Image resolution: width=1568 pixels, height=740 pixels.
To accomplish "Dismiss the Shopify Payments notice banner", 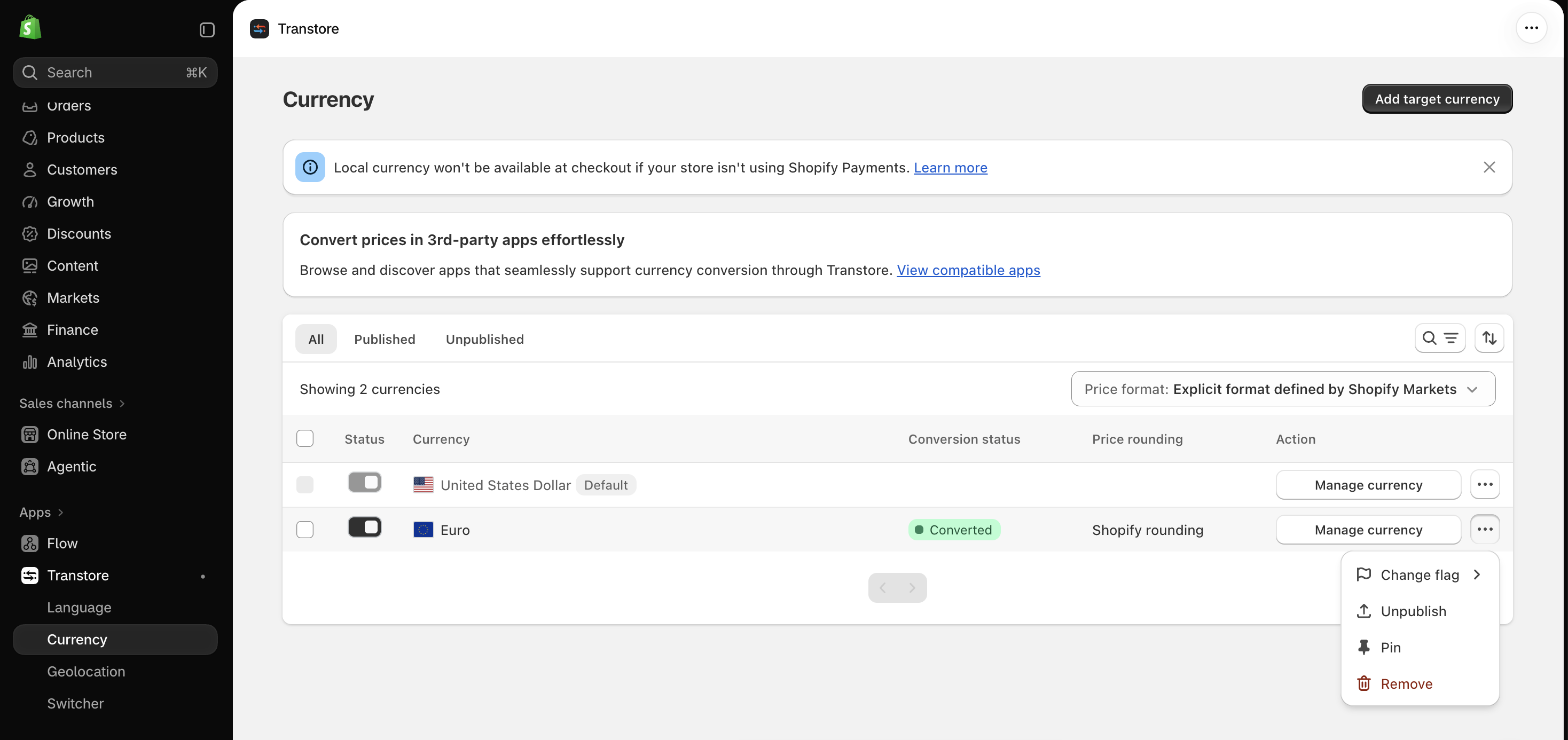I will pyautogui.click(x=1489, y=167).
